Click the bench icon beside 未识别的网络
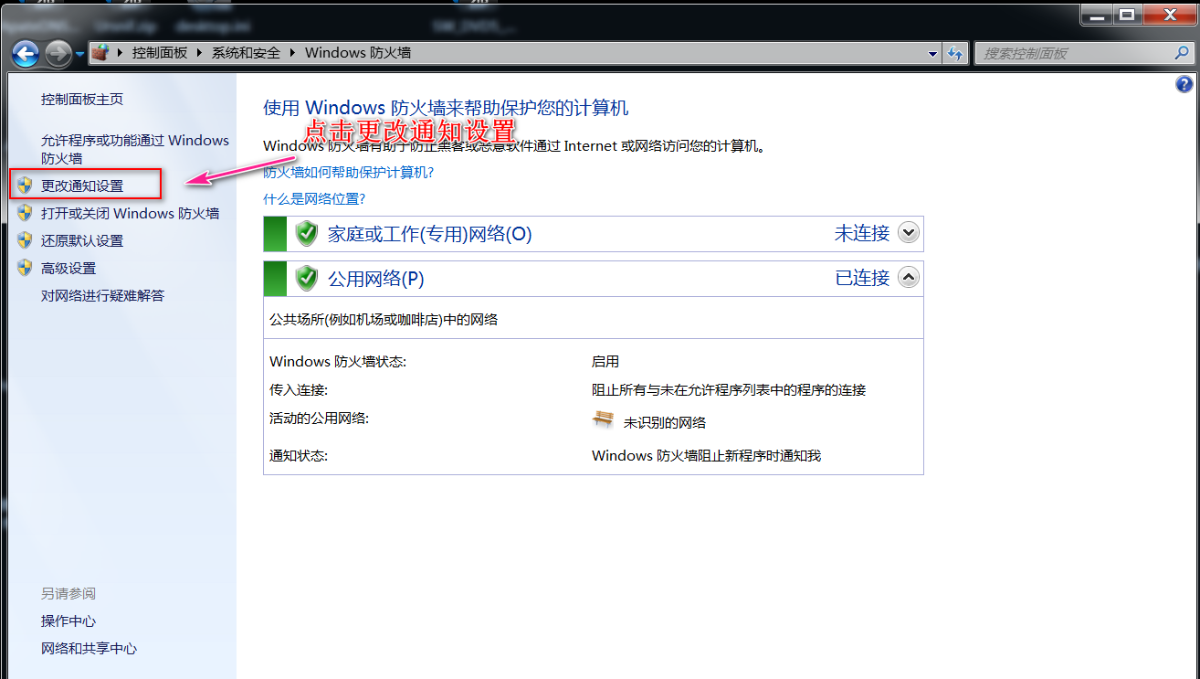The width and height of the screenshot is (1200, 679). pyautogui.click(x=603, y=420)
